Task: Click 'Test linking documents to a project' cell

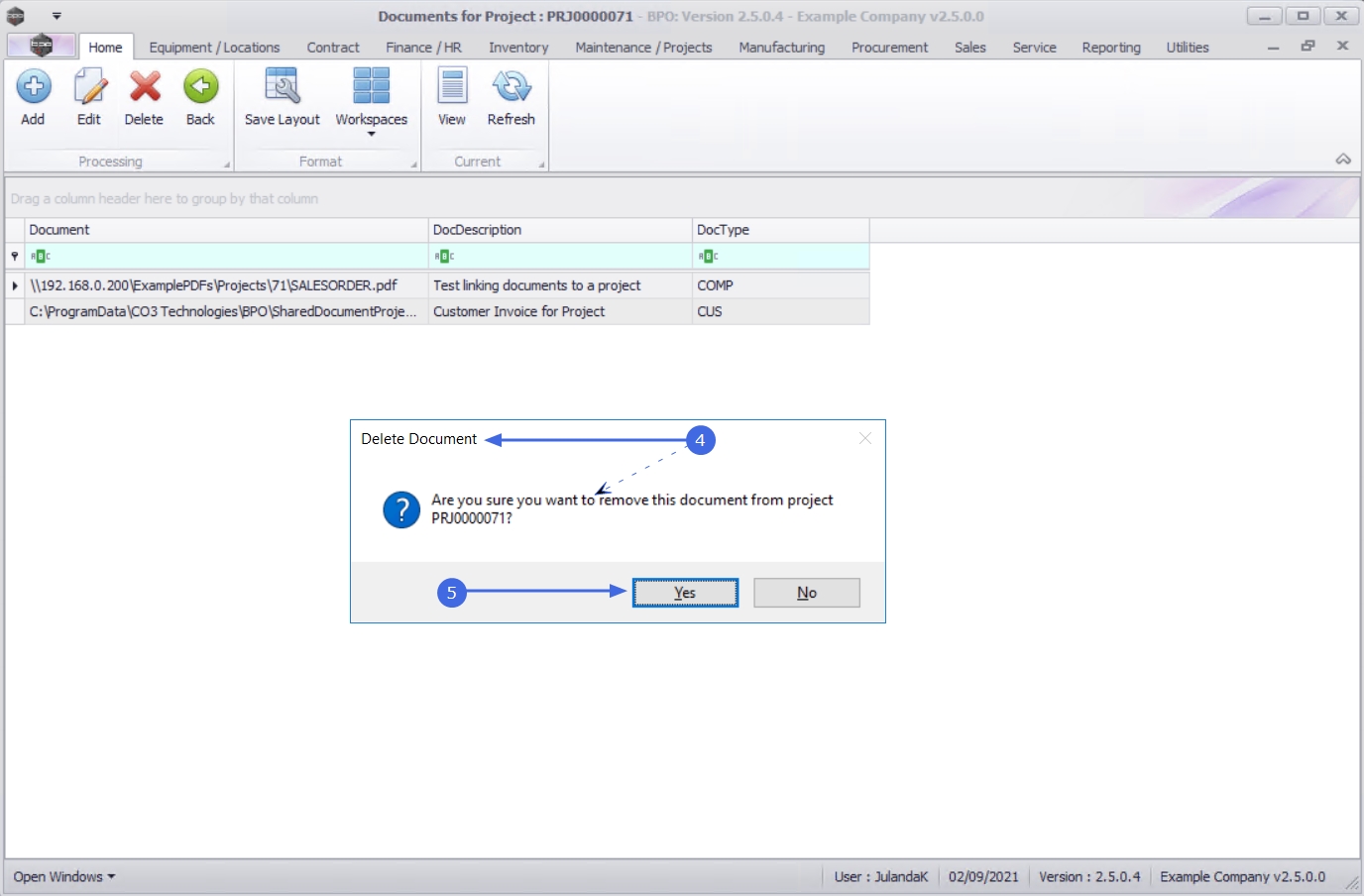Action: 560,285
